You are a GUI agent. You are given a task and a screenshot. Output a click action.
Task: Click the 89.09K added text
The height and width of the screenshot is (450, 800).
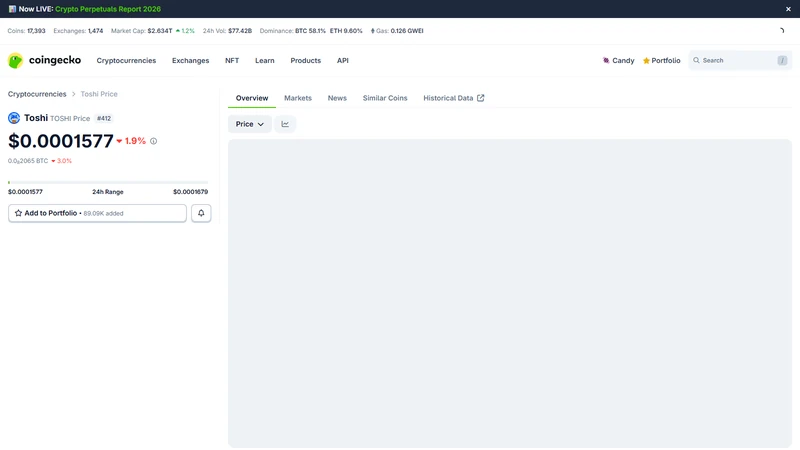[103, 213]
